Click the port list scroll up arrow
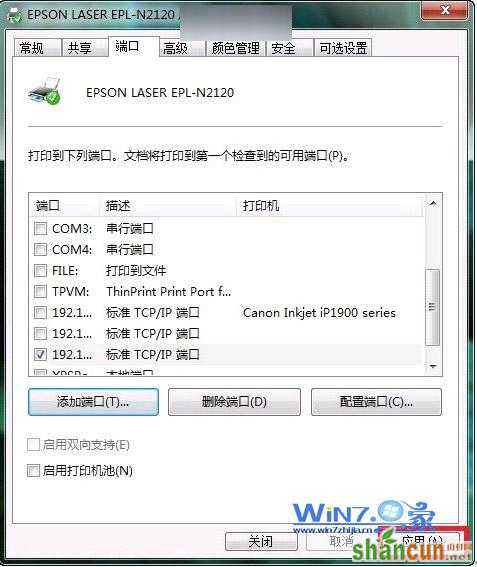The image size is (477, 567). [433, 204]
